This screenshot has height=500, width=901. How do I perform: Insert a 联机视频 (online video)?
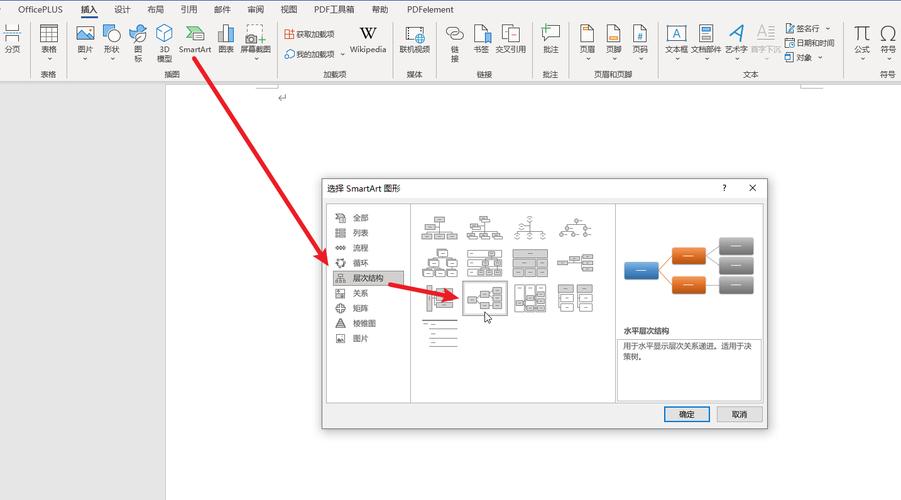[x=414, y=40]
